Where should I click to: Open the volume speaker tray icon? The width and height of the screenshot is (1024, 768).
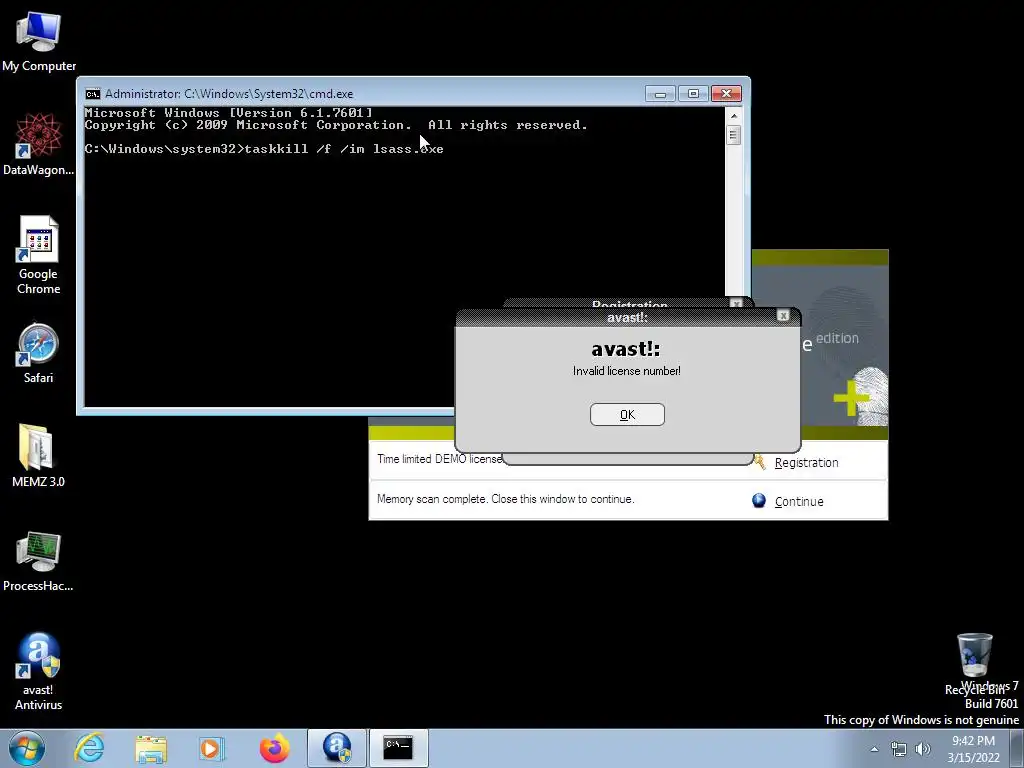coord(923,749)
